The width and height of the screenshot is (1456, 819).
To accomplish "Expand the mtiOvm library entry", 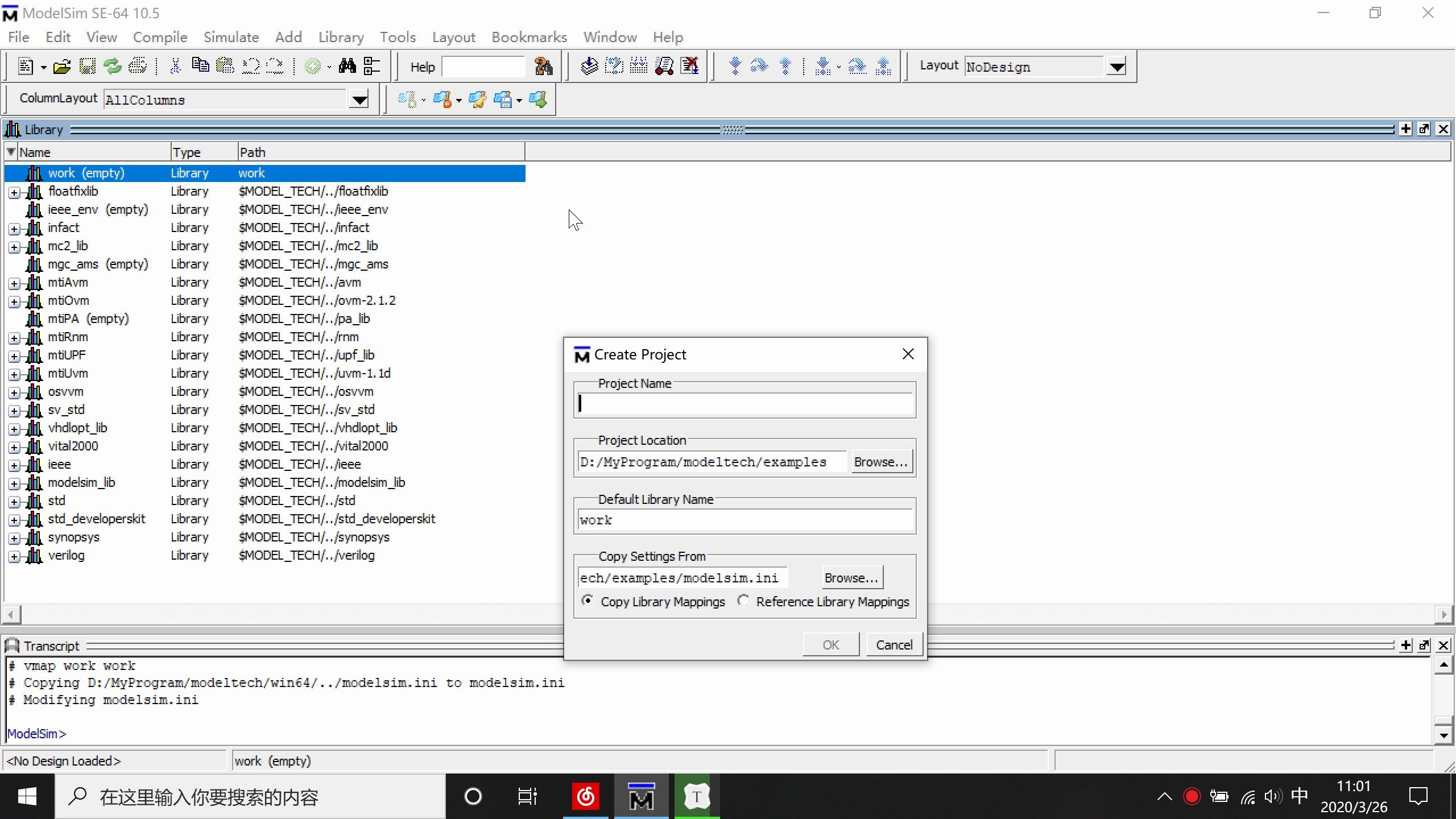I will coord(14,300).
